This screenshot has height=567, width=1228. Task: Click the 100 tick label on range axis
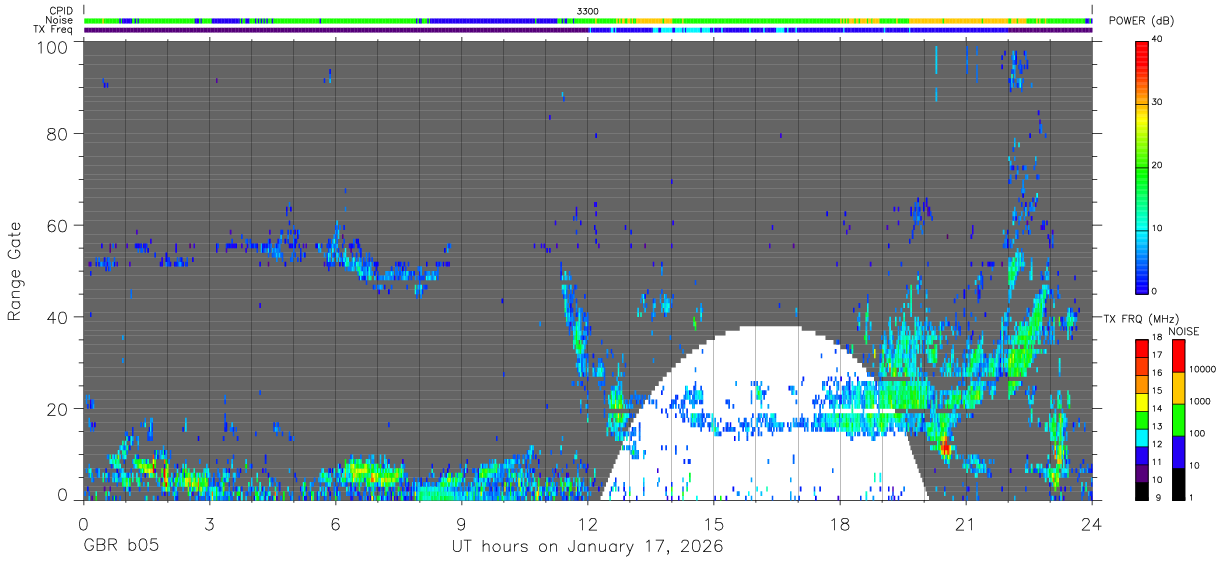click(x=52, y=47)
